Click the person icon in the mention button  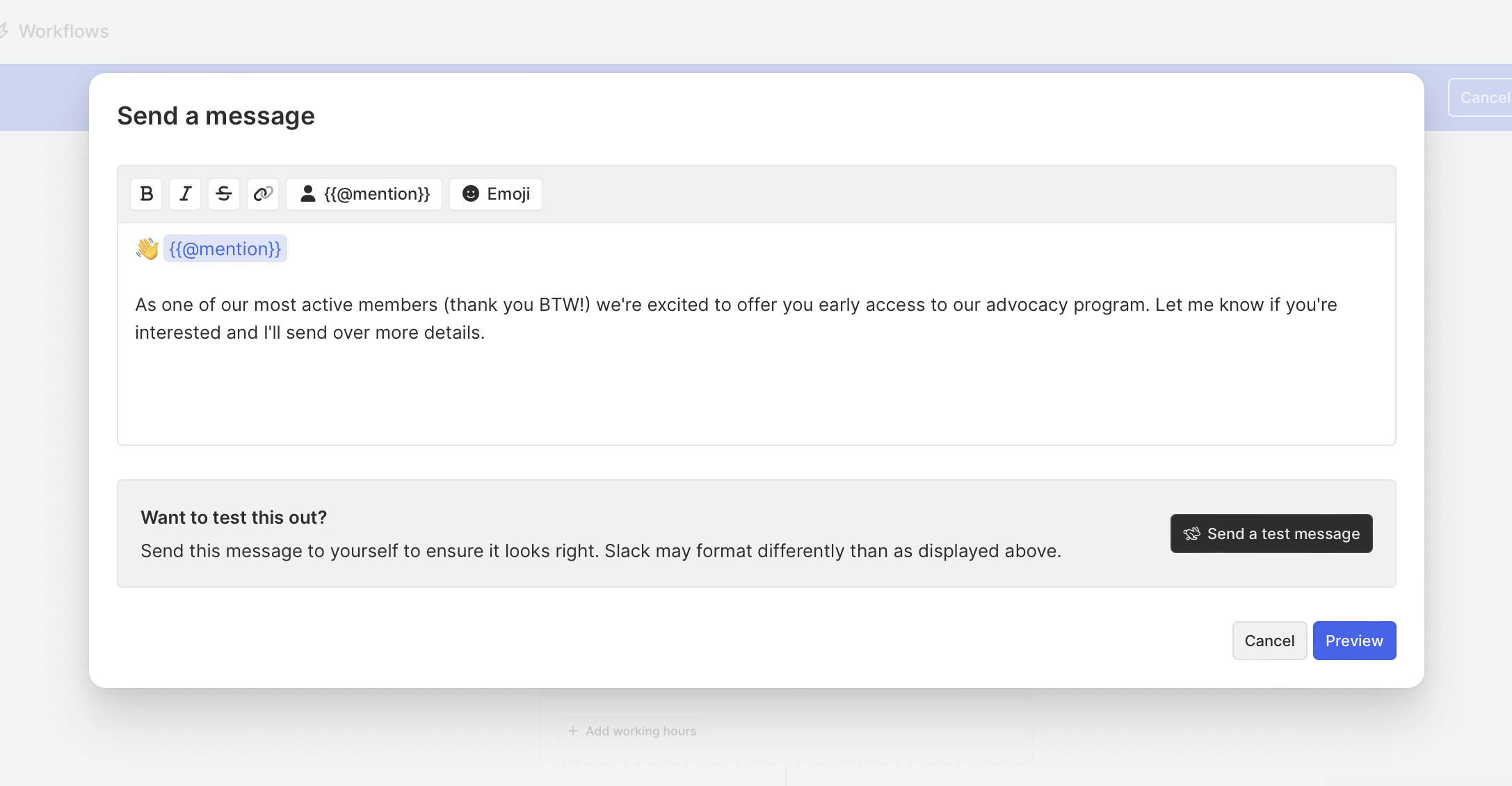[307, 194]
